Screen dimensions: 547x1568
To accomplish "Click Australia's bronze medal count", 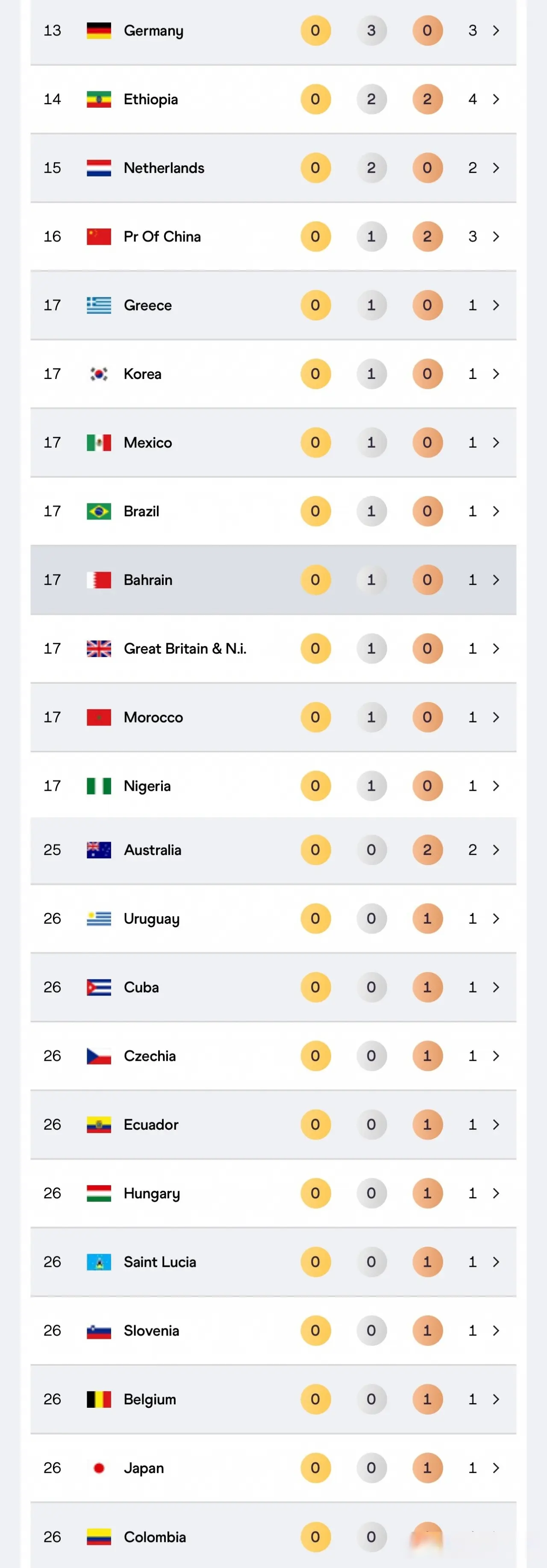I will pyautogui.click(x=427, y=850).
